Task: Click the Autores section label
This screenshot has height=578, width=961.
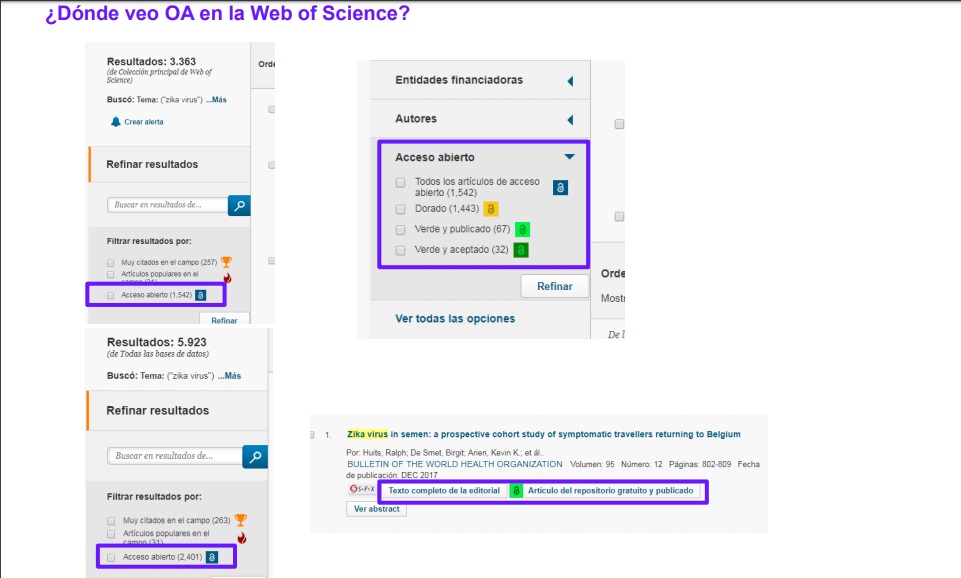Action: coord(416,119)
